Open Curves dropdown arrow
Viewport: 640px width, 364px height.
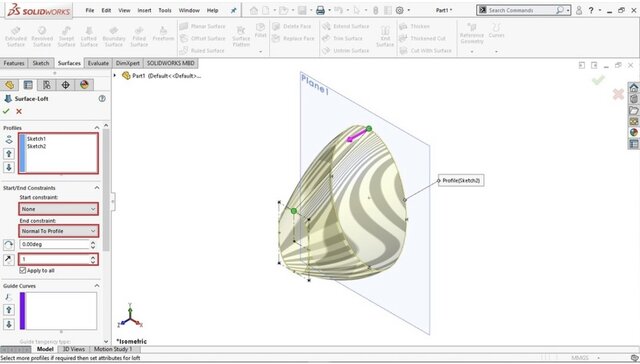[x=496, y=52]
